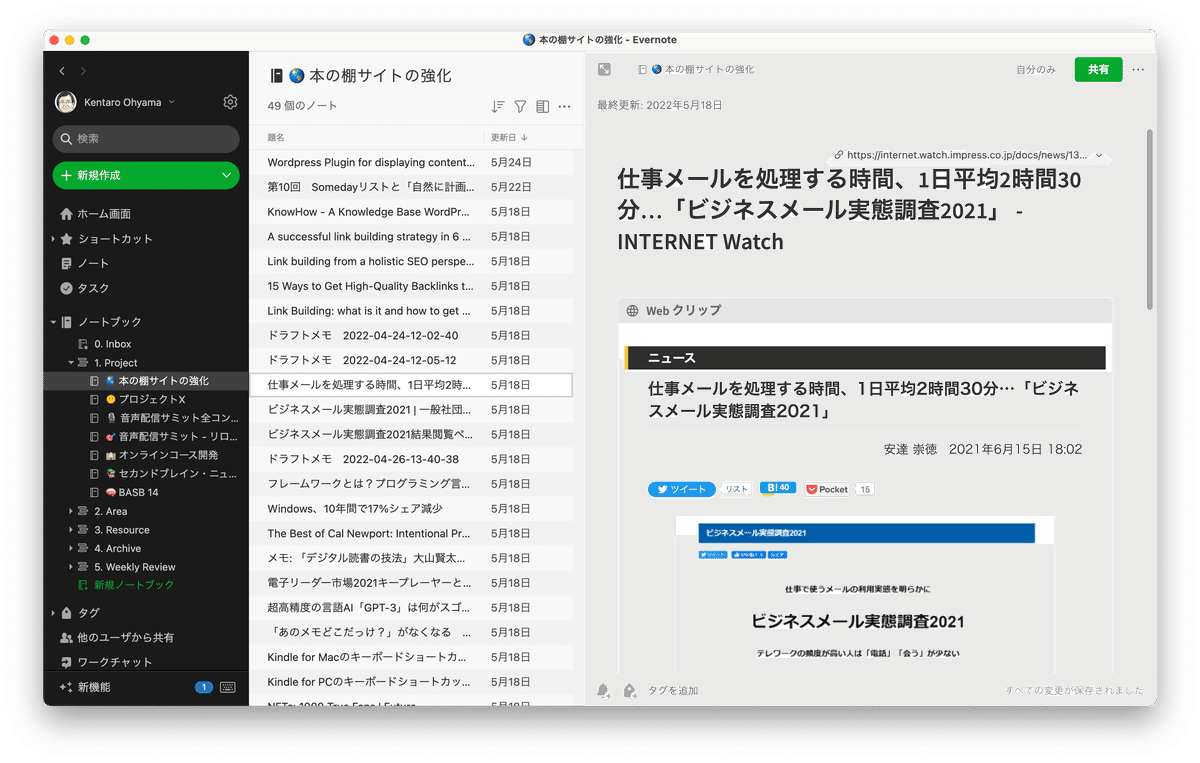Add a reminder with the bell icon
The height and width of the screenshot is (763, 1200).
click(604, 690)
